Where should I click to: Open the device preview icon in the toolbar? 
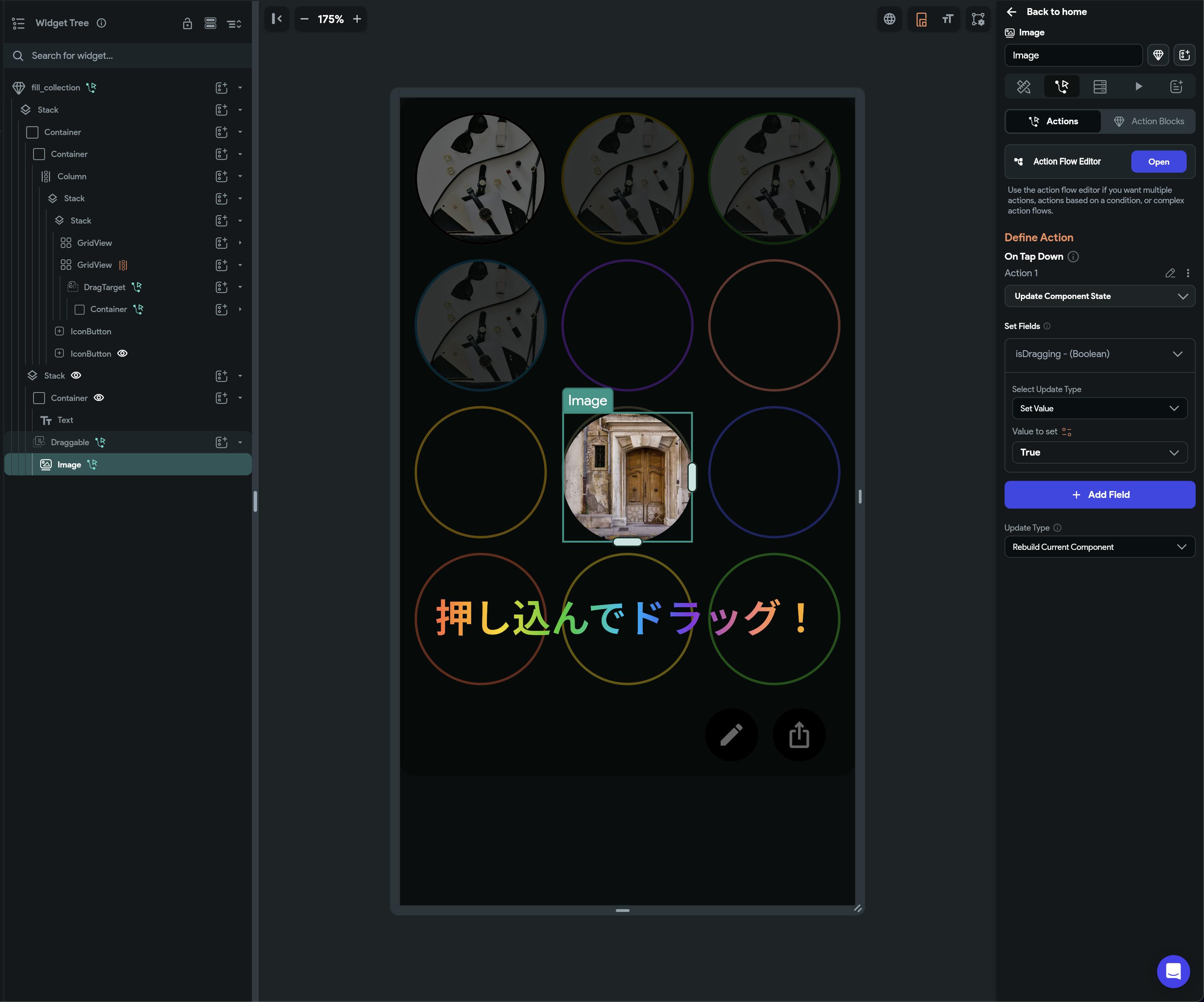click(921, 20)
